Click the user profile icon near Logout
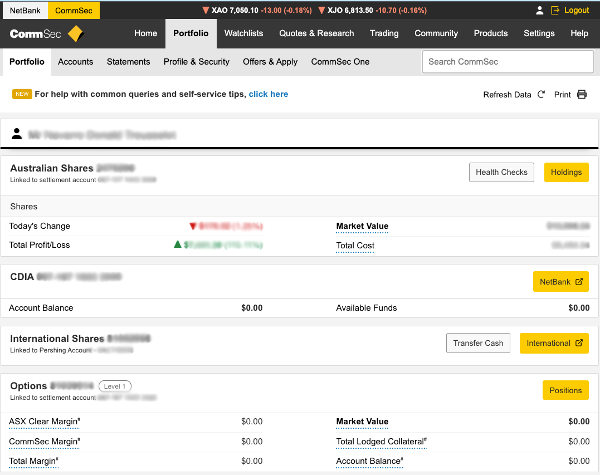 (540, 10)
